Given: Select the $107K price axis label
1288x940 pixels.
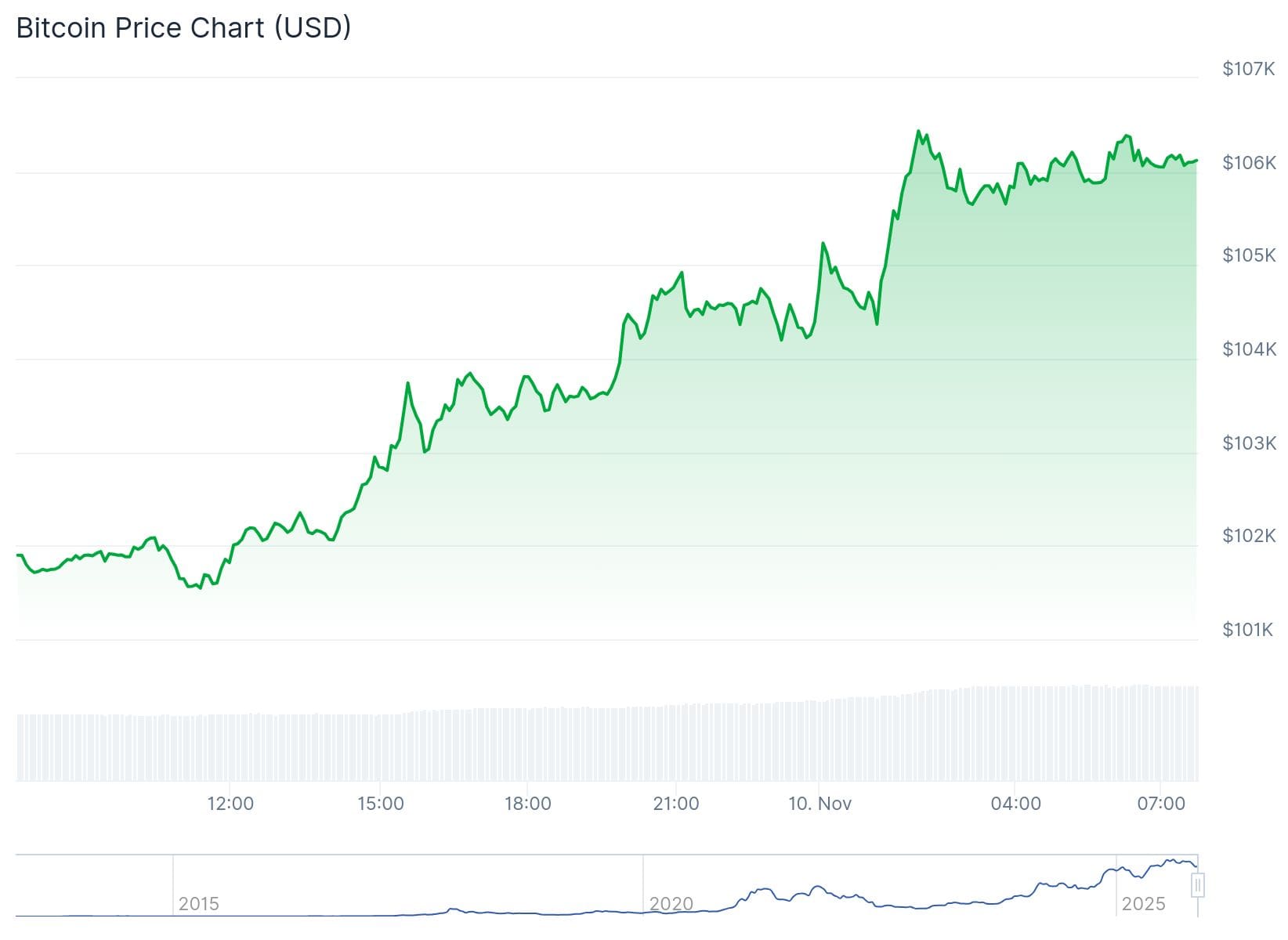Looking at the screenshot, I should [1249, 69].
